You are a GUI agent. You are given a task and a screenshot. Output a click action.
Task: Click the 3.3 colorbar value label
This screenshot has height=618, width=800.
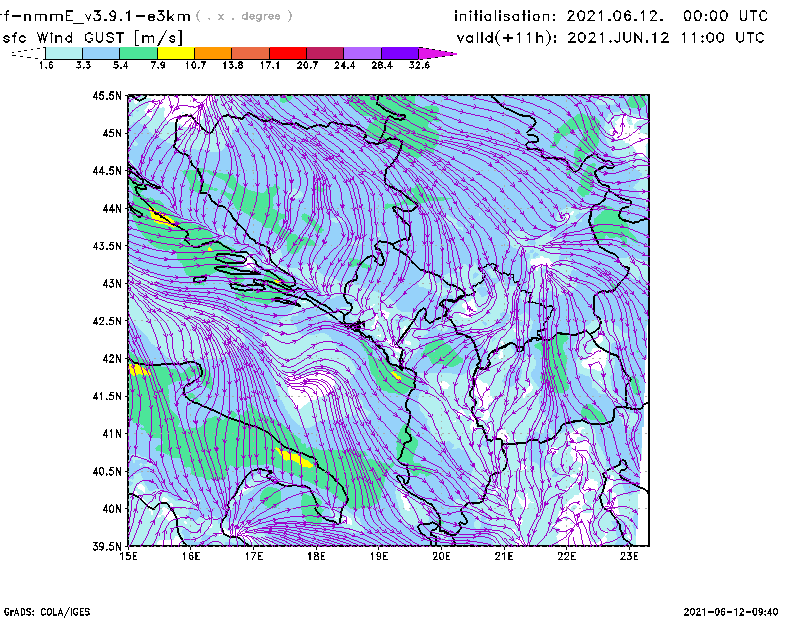point(83,65)
